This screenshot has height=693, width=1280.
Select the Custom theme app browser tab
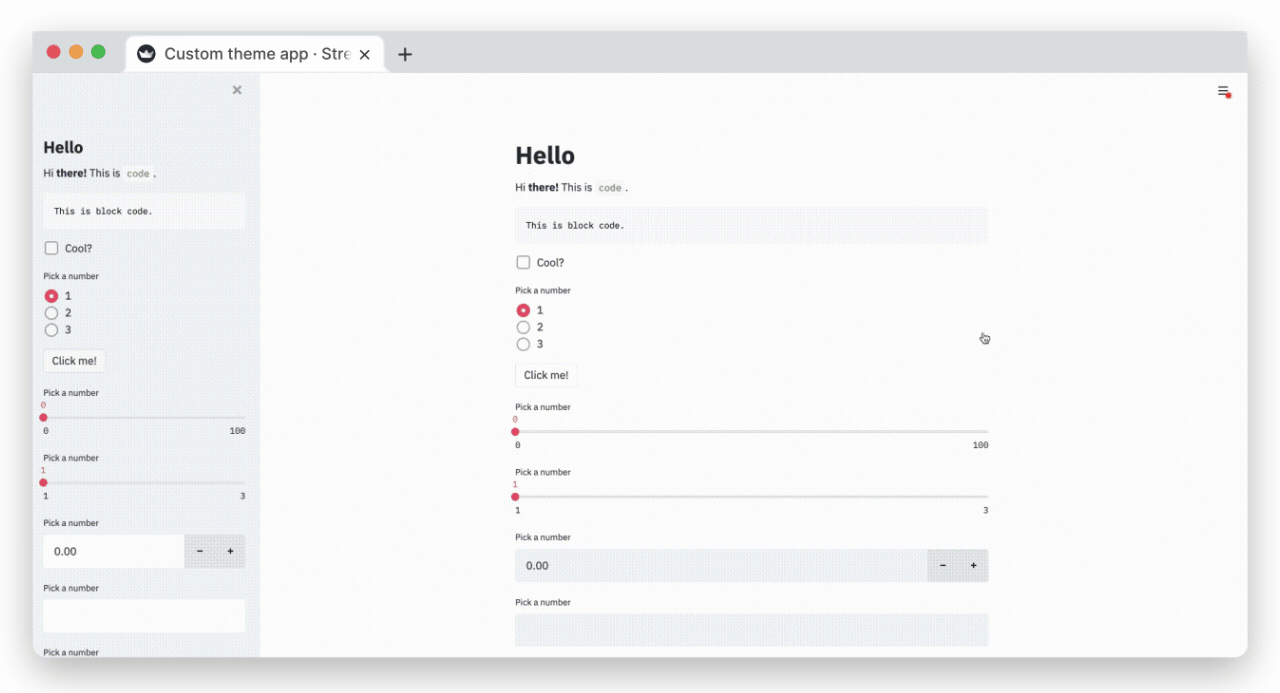coord(255,54)
